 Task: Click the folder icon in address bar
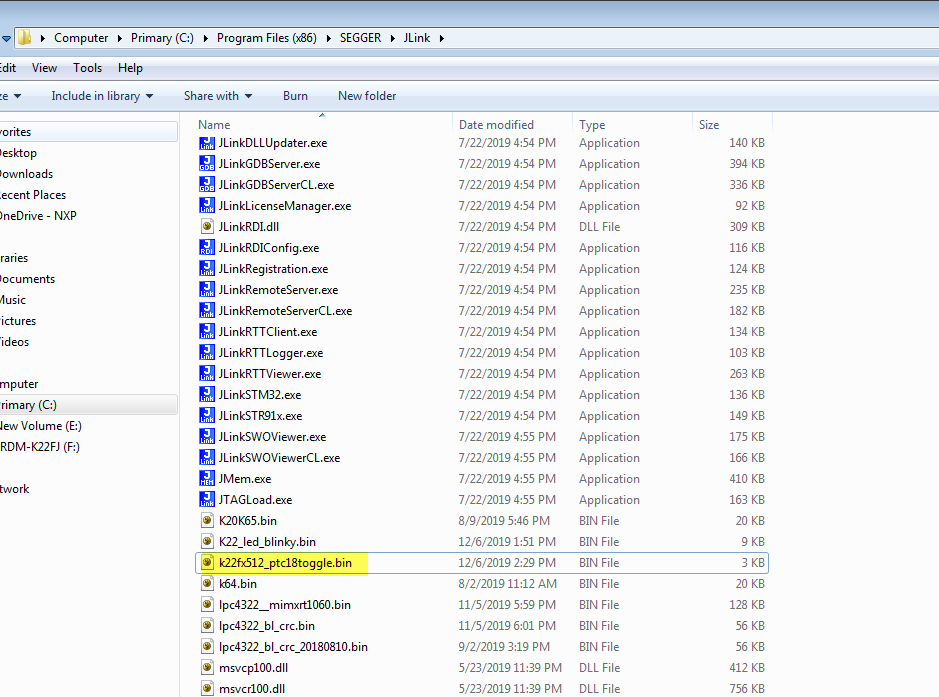coord(25,38)
